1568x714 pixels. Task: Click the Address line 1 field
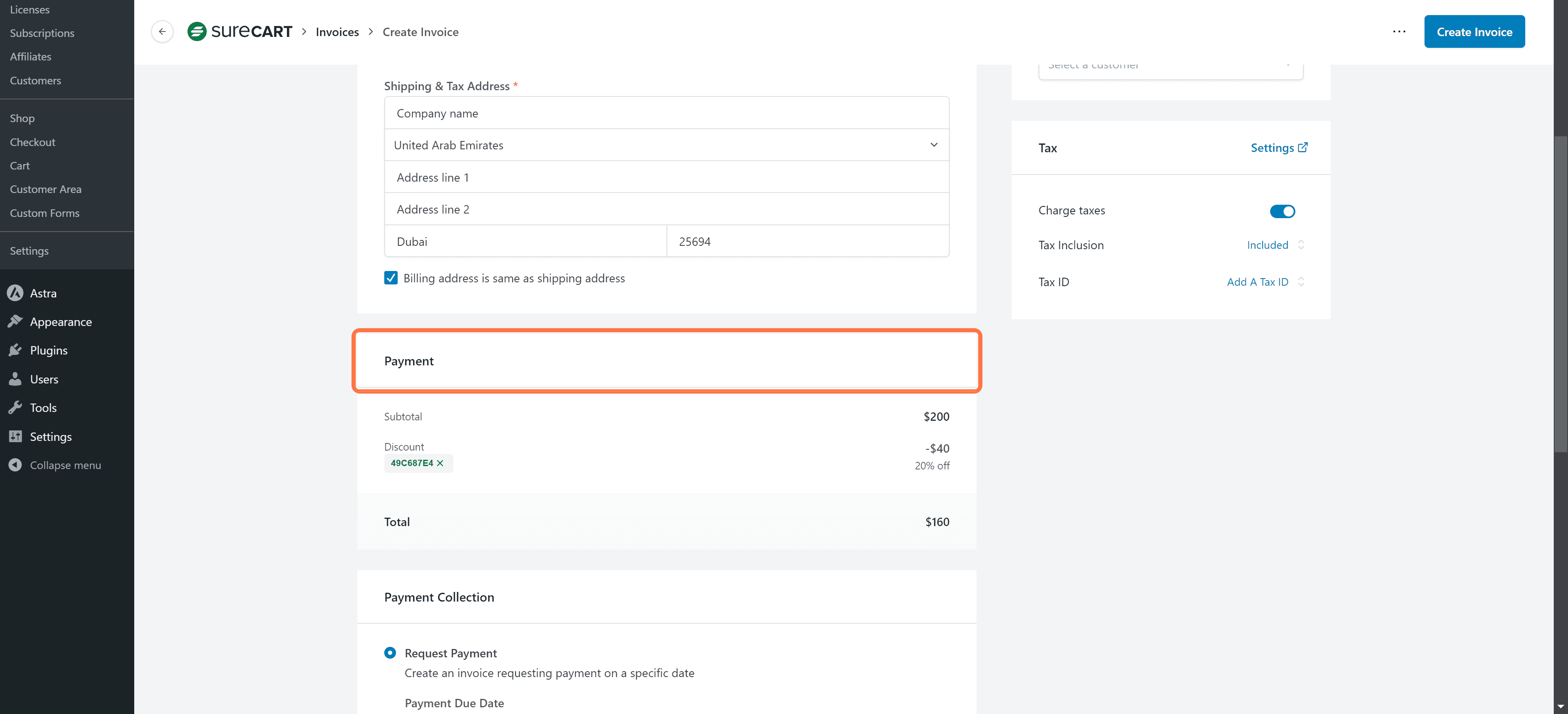666,177
